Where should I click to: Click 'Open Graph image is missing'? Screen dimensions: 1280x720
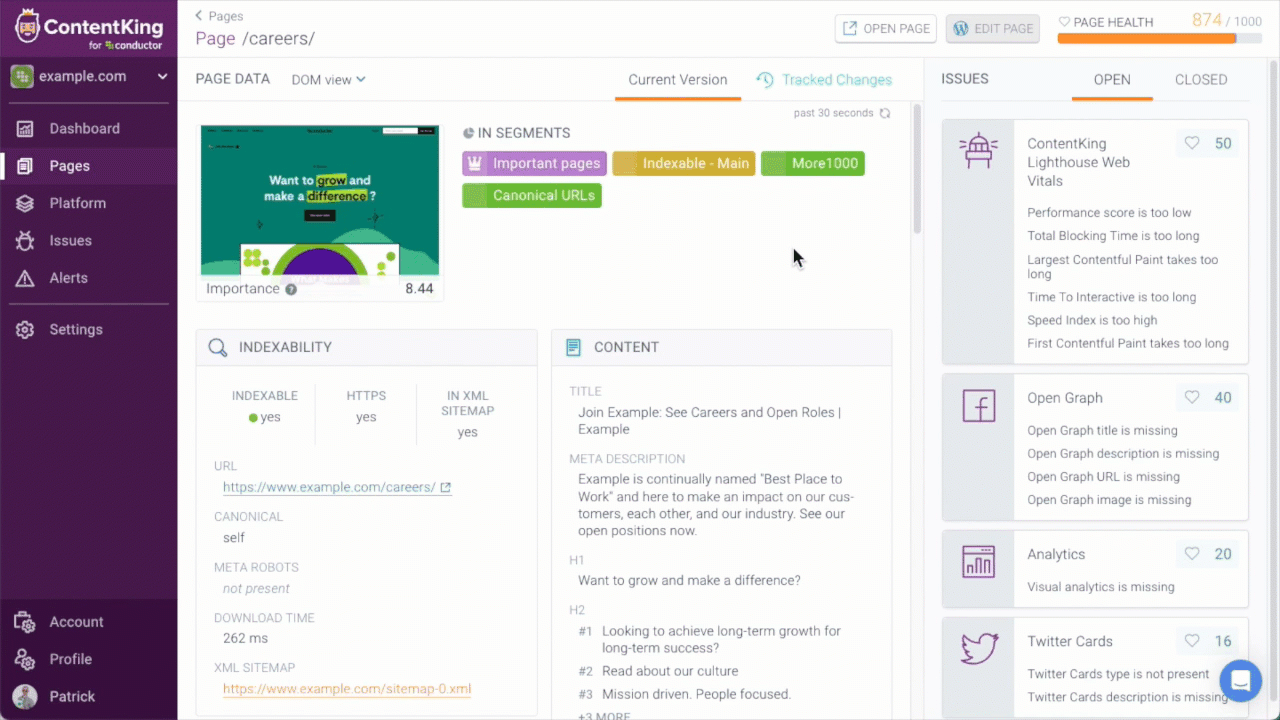point(1109,500)
